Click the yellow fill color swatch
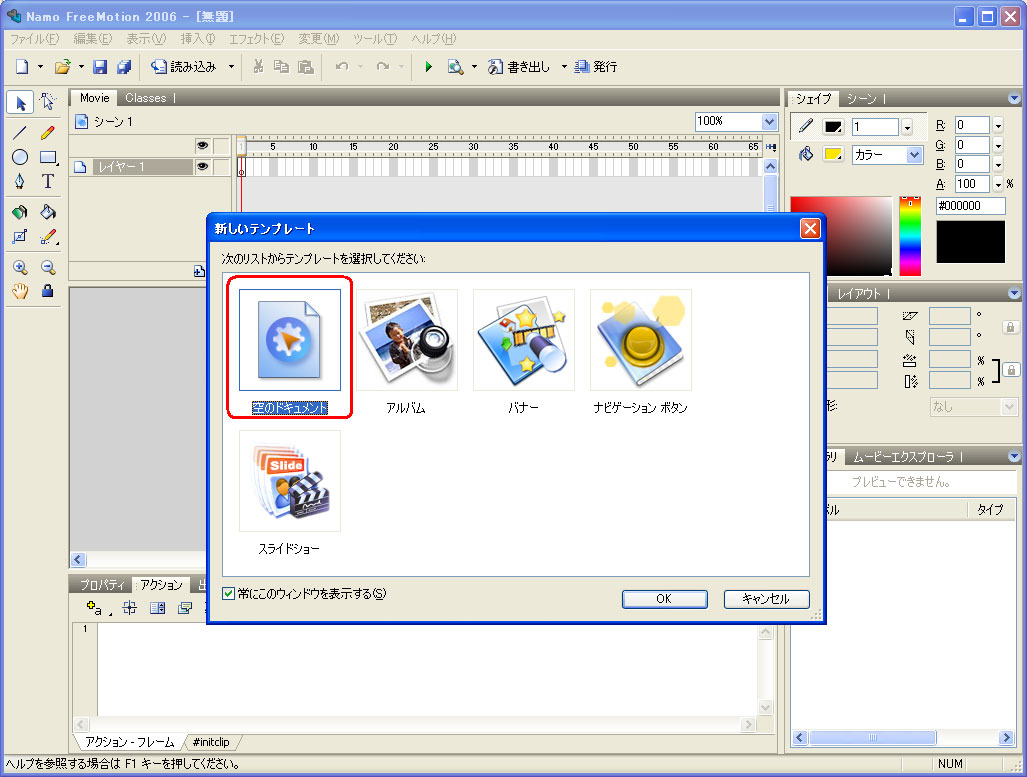Viewport: 1027px width, 777px height. tap(833, 155)
